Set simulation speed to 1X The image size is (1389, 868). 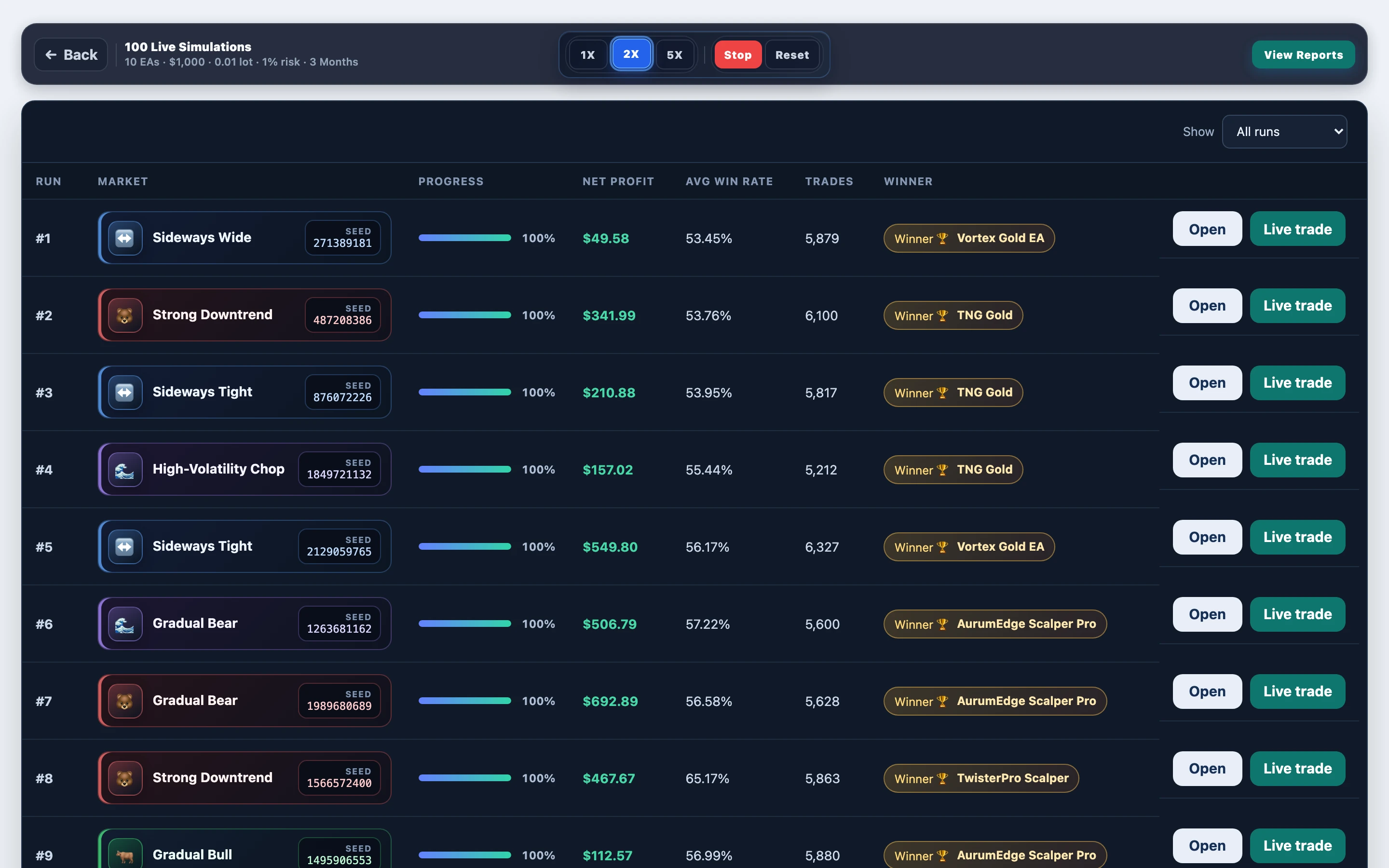coord(587,54)
